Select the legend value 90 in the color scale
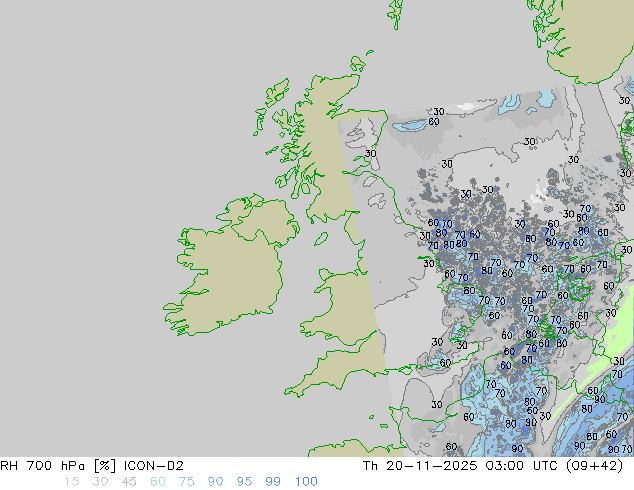 [x=215, y=482]
